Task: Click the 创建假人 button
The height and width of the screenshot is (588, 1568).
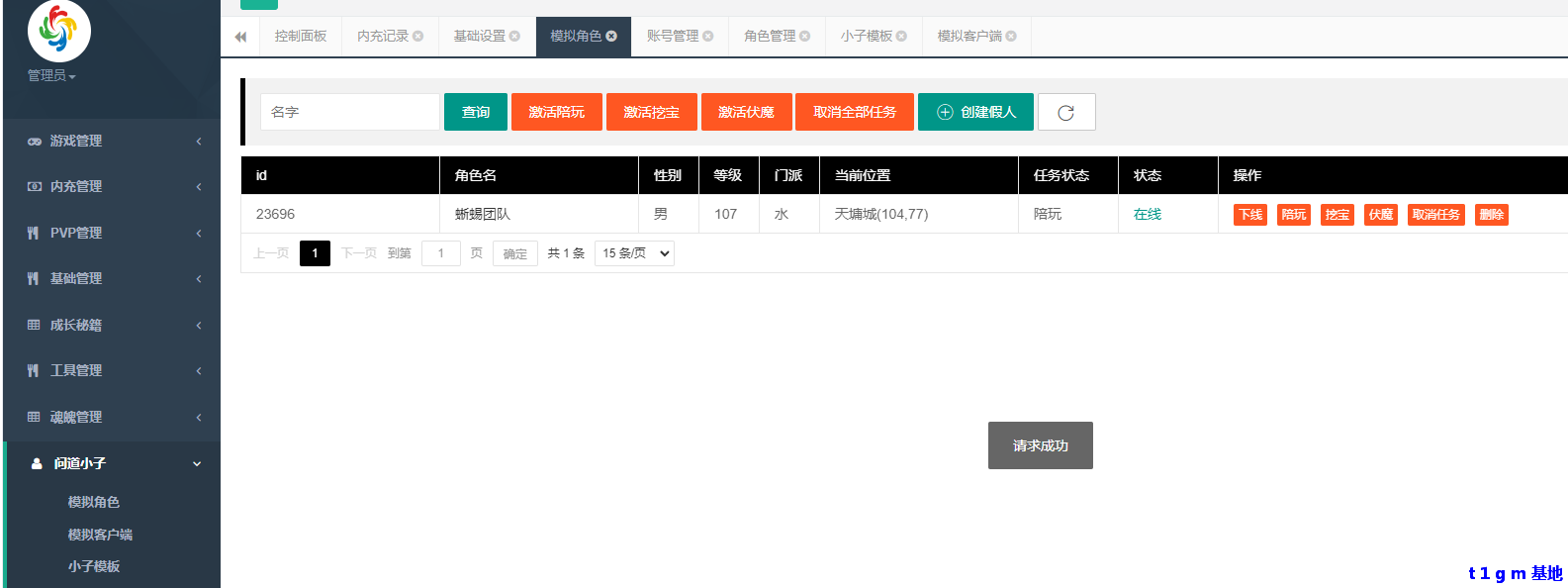Action: 975,113
